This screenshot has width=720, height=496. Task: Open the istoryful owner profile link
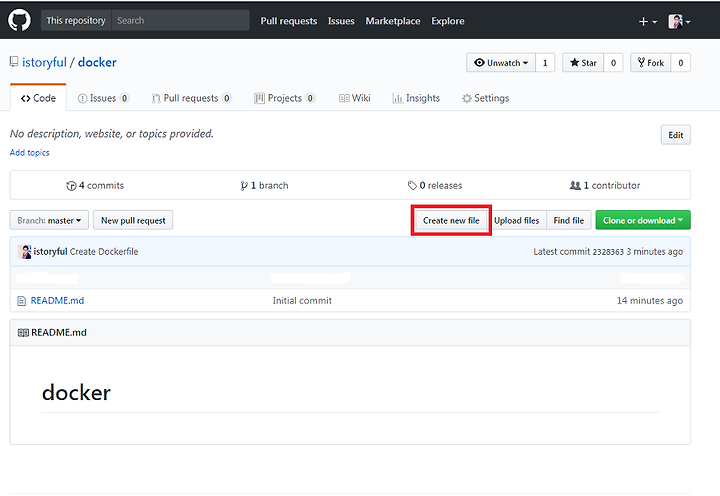click(45, 62)
